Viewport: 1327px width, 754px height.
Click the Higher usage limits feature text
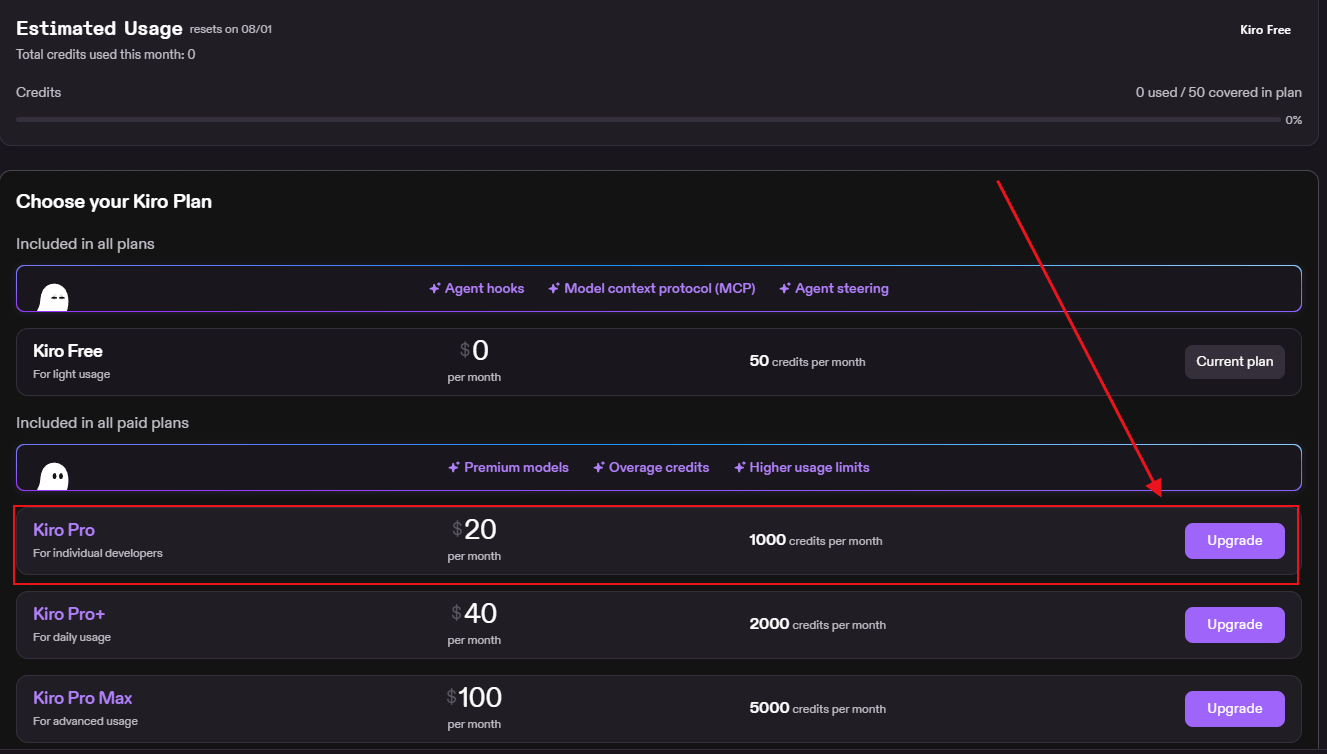tap(810, 467)
